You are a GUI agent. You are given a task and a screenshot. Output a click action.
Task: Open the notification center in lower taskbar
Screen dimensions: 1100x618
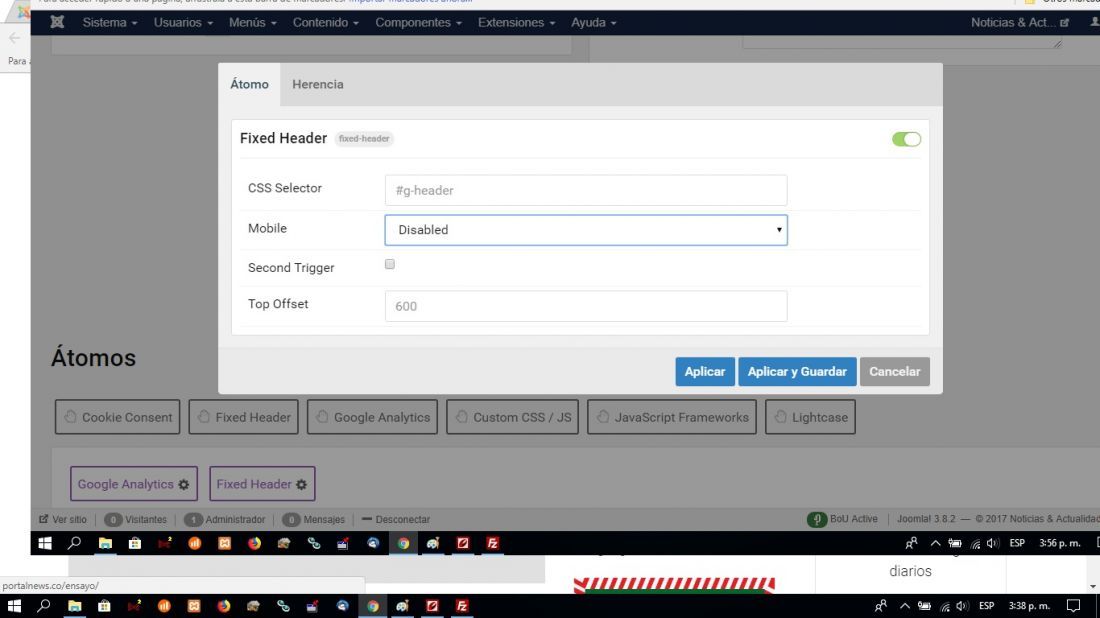1073,606
